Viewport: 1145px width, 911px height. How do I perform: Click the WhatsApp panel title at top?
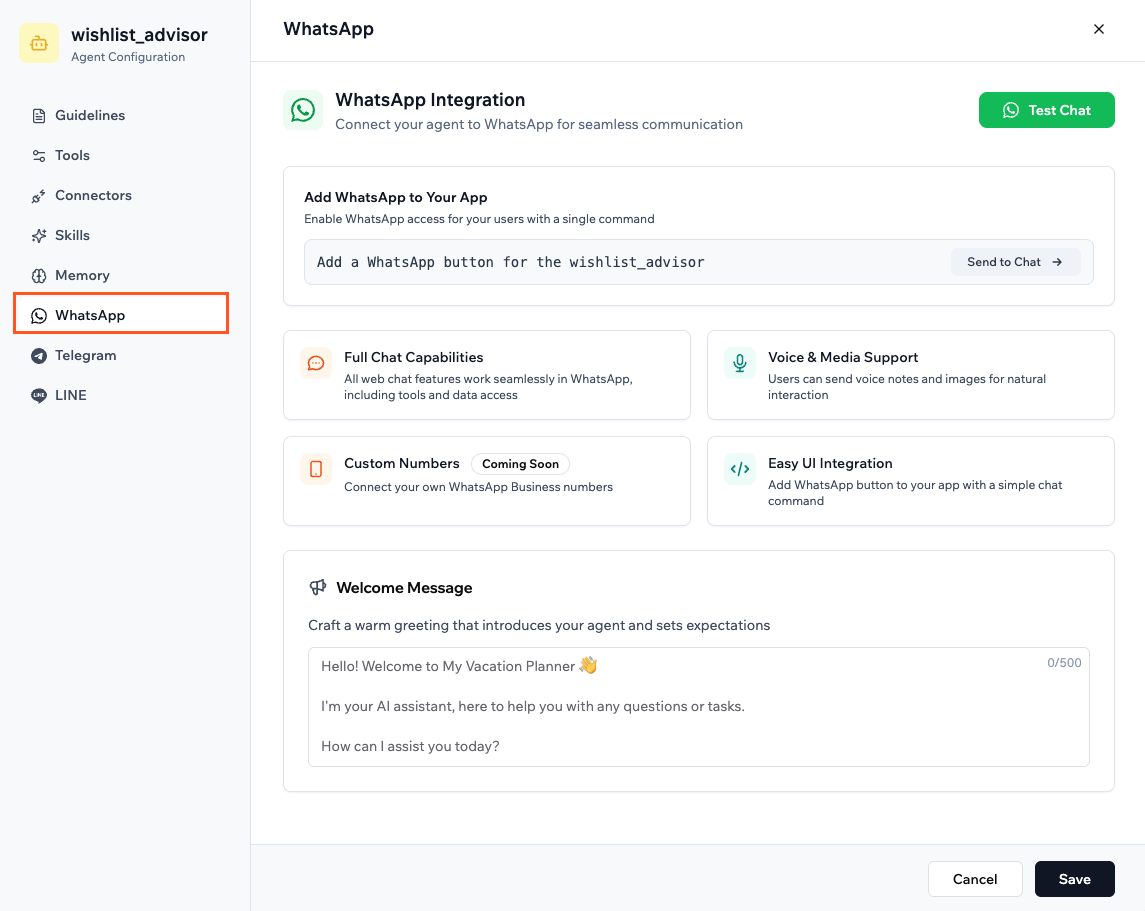click(329, 29)
